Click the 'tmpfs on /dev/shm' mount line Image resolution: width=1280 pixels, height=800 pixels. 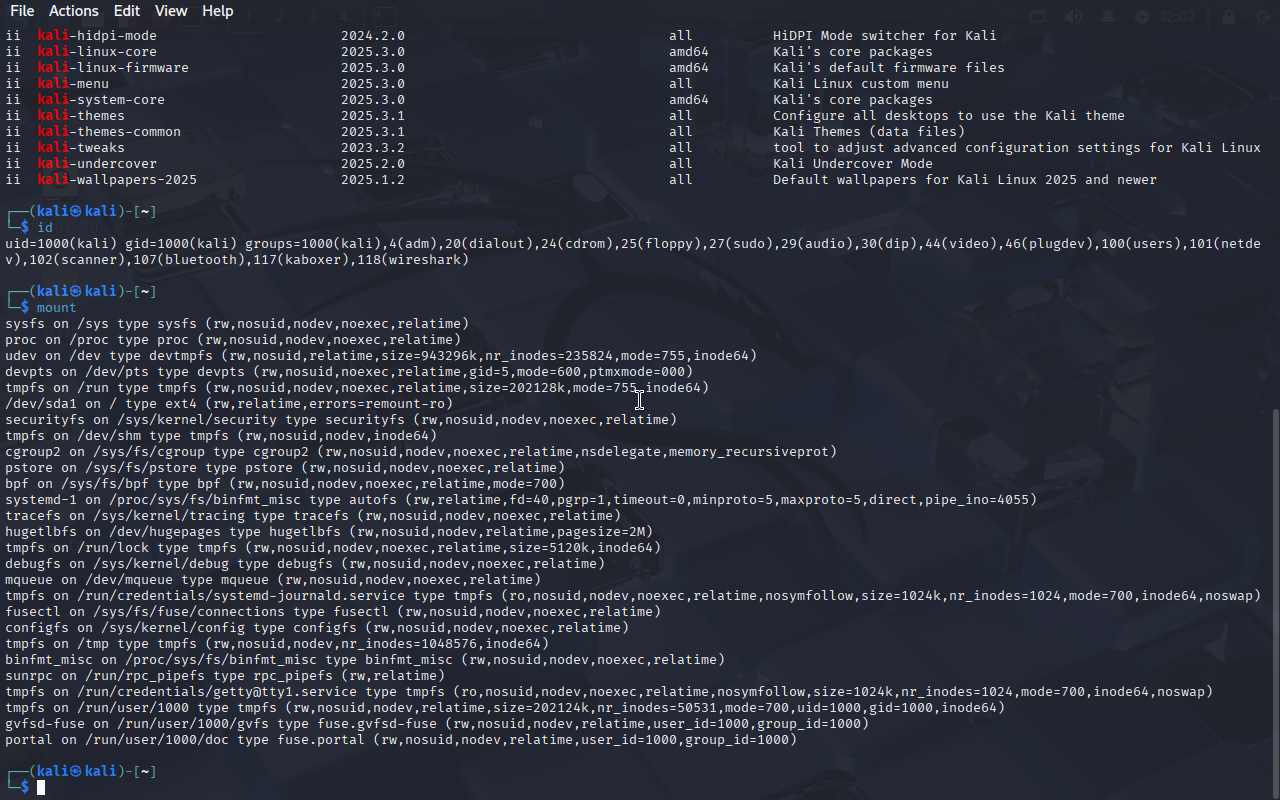[x=221, y=436]
